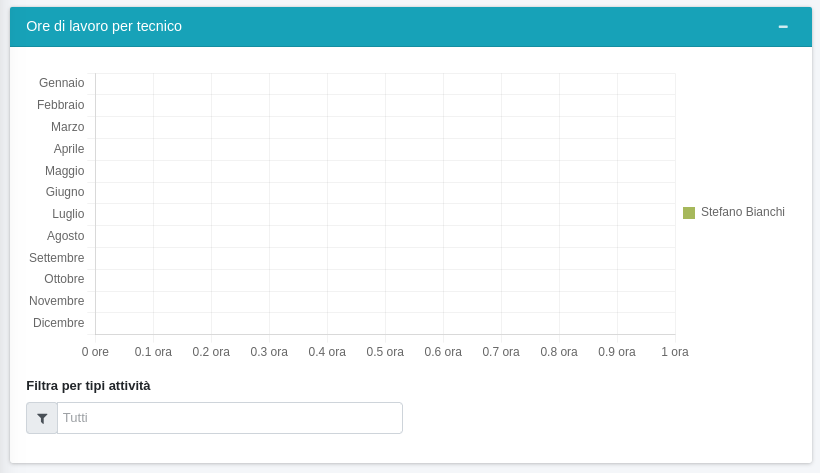Viewport: 820px width, 473px height.
Task: Click the Settembre axis label
Action: (x=57, y=258)
